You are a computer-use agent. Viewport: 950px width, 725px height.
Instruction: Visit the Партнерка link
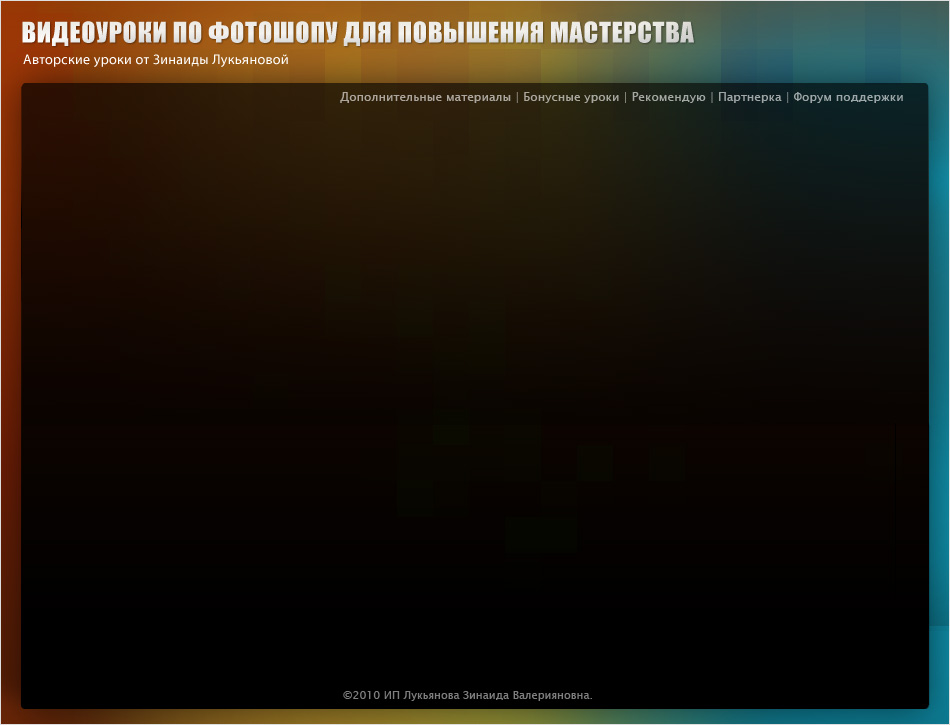[x=749, y=98]
